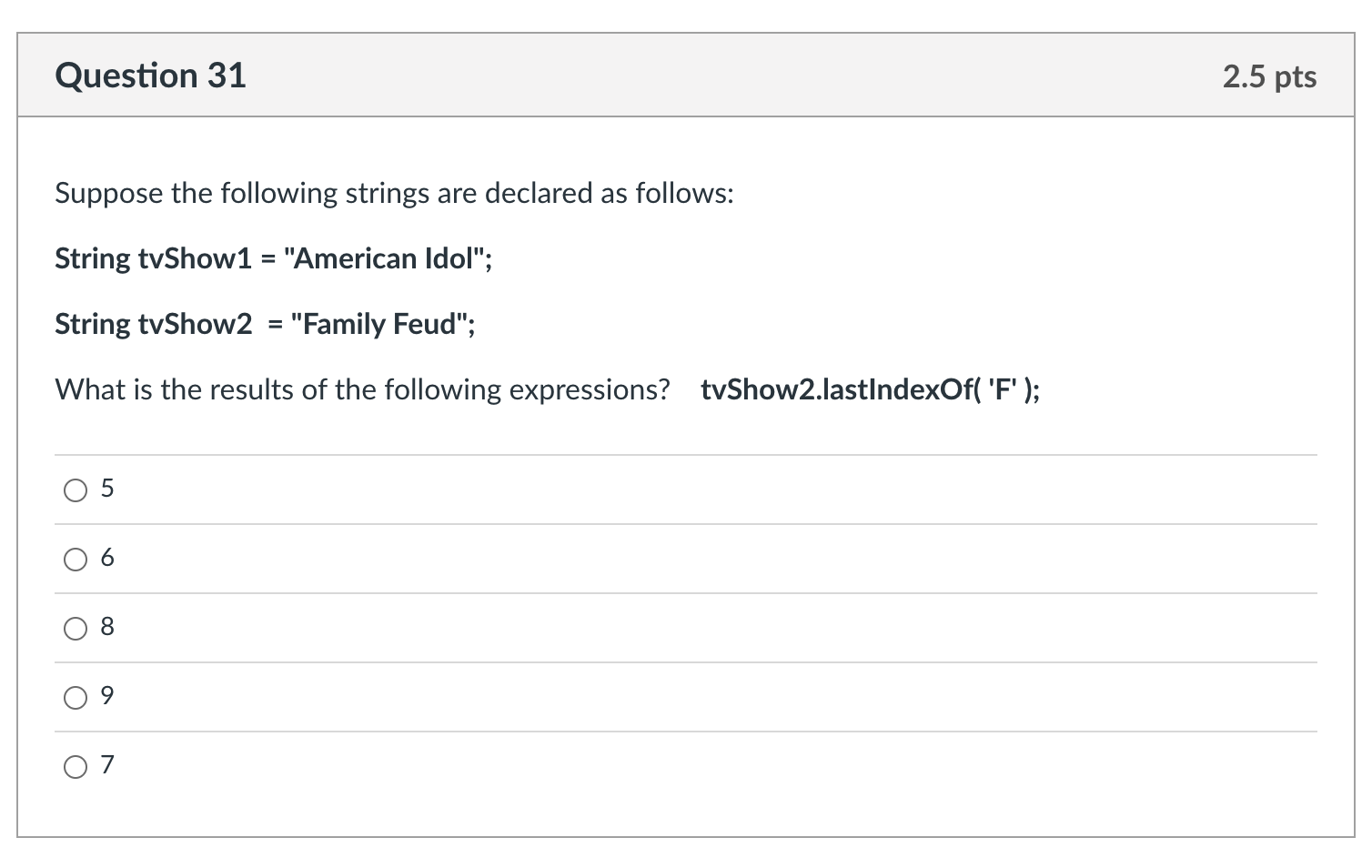Click the answer label text "6"
1372x868 pixels.
107,559
